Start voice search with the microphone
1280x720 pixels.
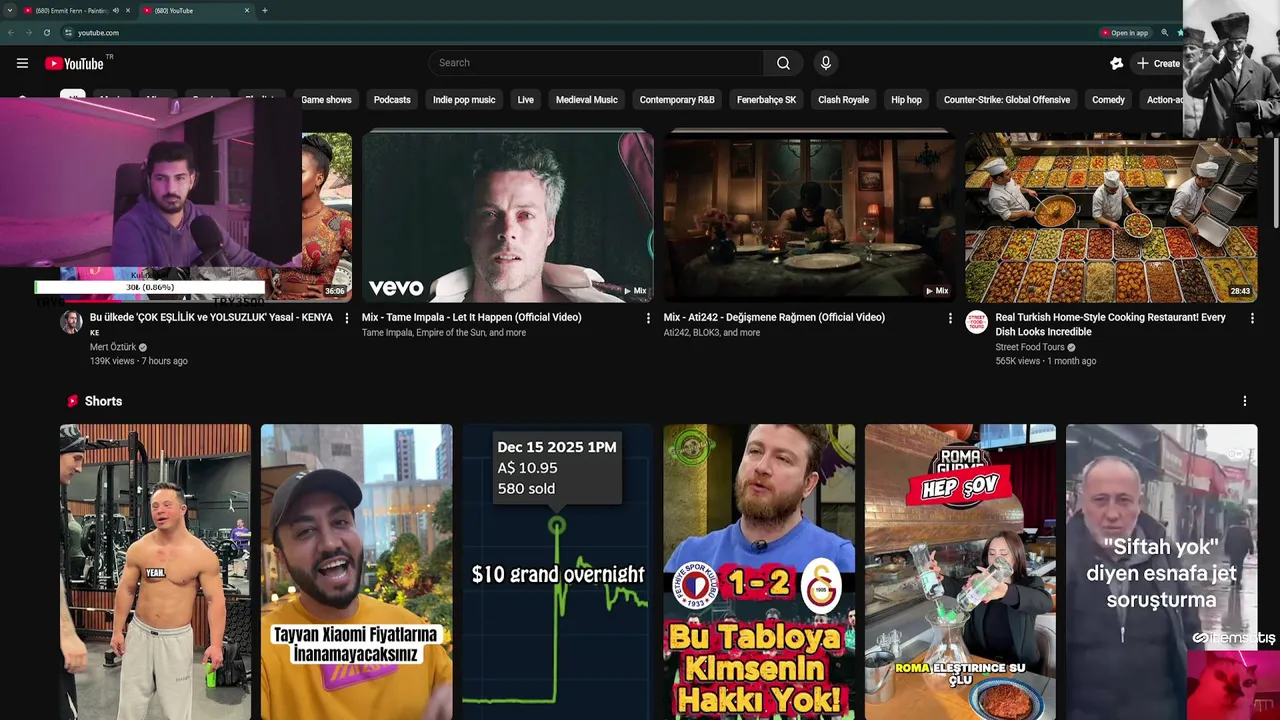click(x=825, y=63)
